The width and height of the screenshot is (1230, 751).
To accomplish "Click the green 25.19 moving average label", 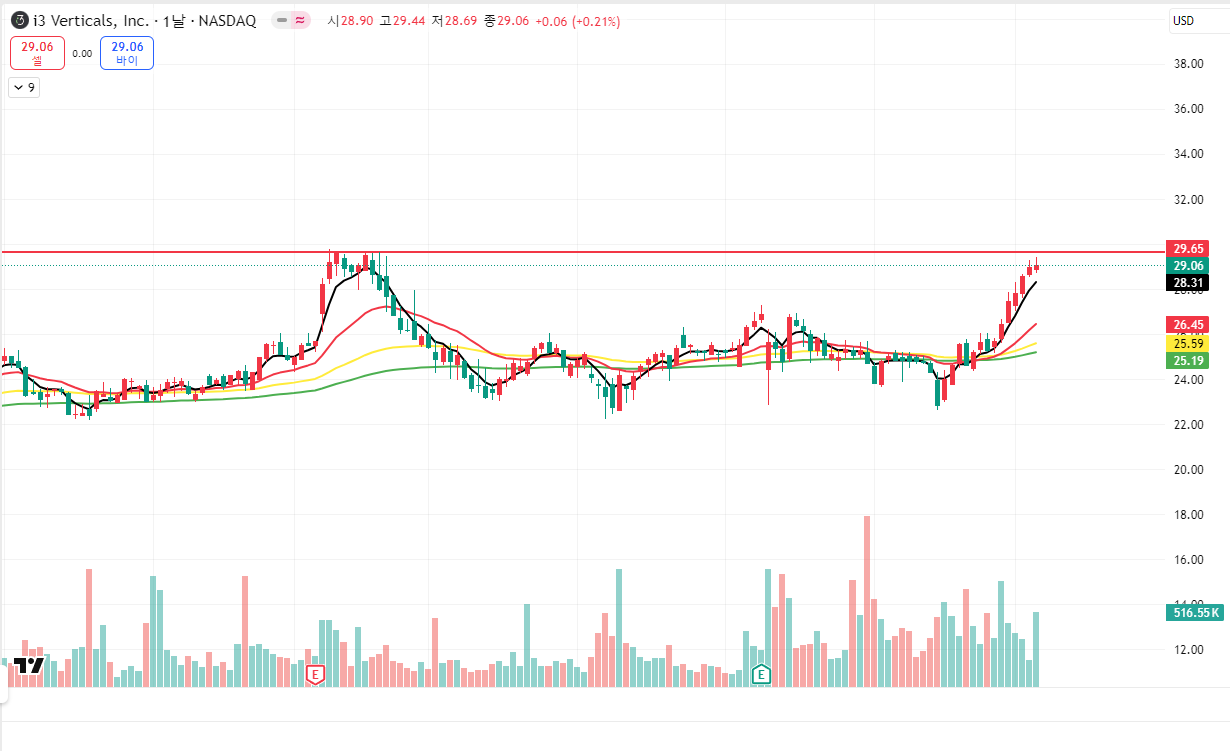I will click(x=1188, y=360).
